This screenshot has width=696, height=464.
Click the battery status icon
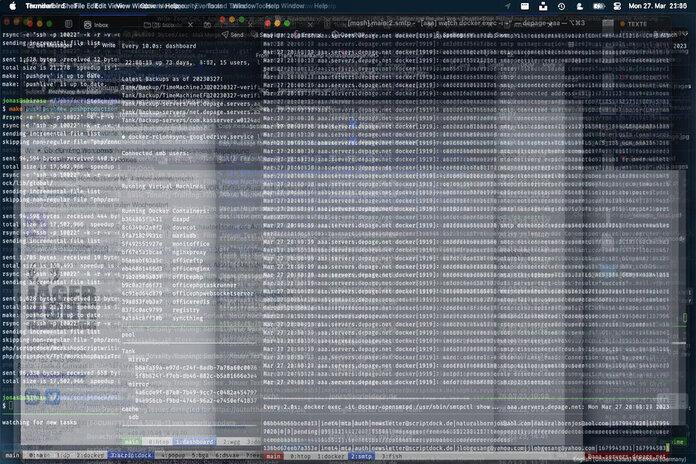click(x=598, y=6)
